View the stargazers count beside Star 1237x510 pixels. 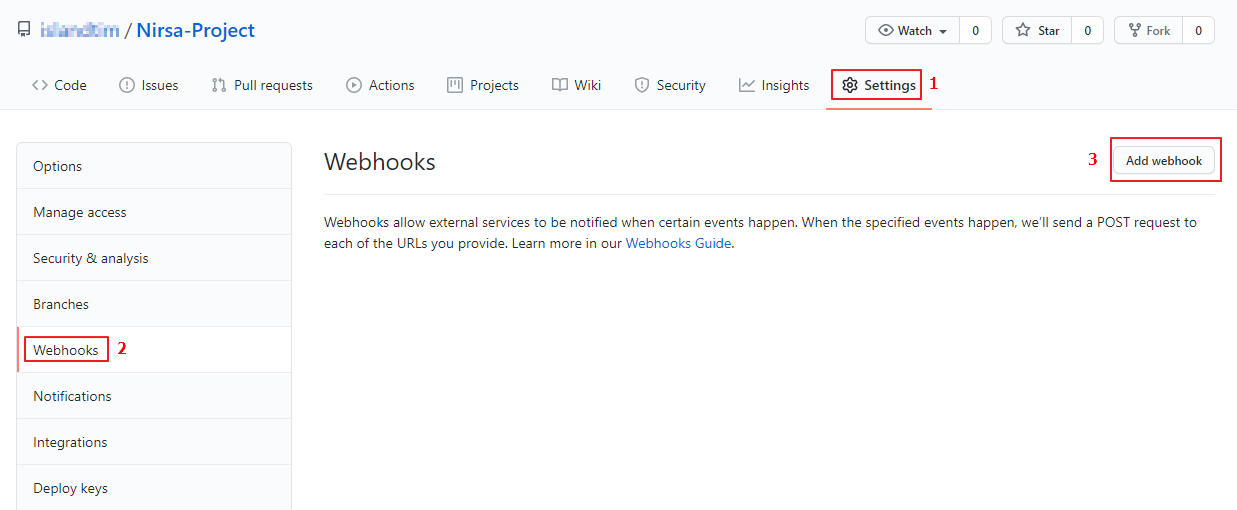[1087, 30]
